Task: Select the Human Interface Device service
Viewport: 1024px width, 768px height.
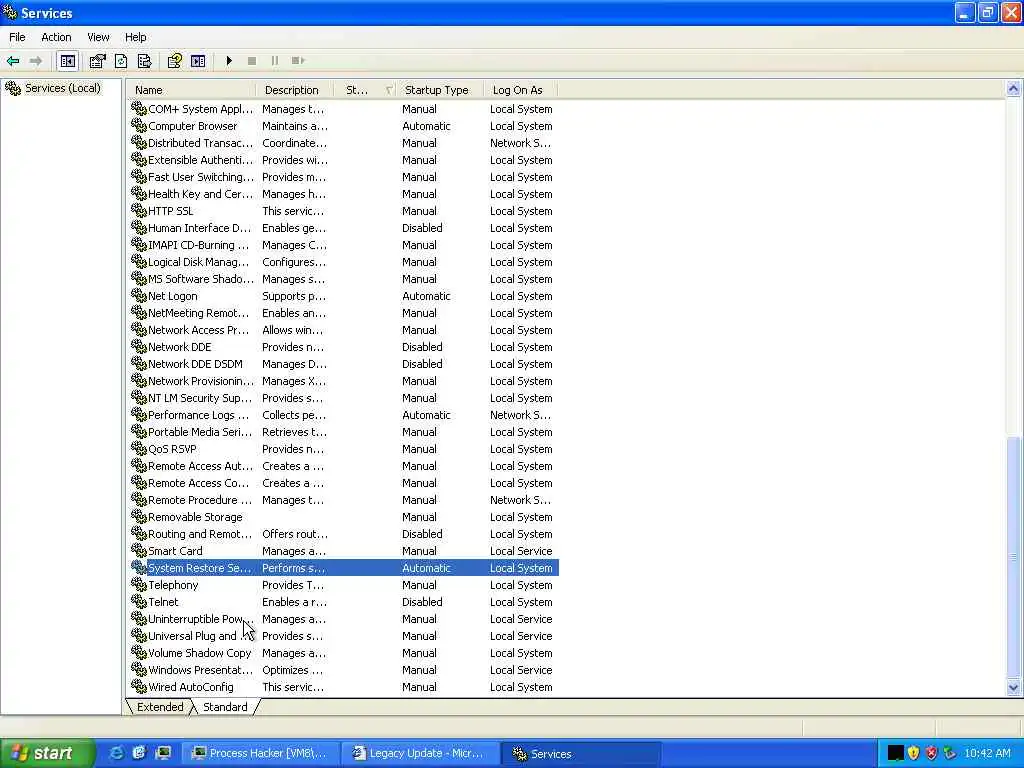Action: click(x=344, y=228)
